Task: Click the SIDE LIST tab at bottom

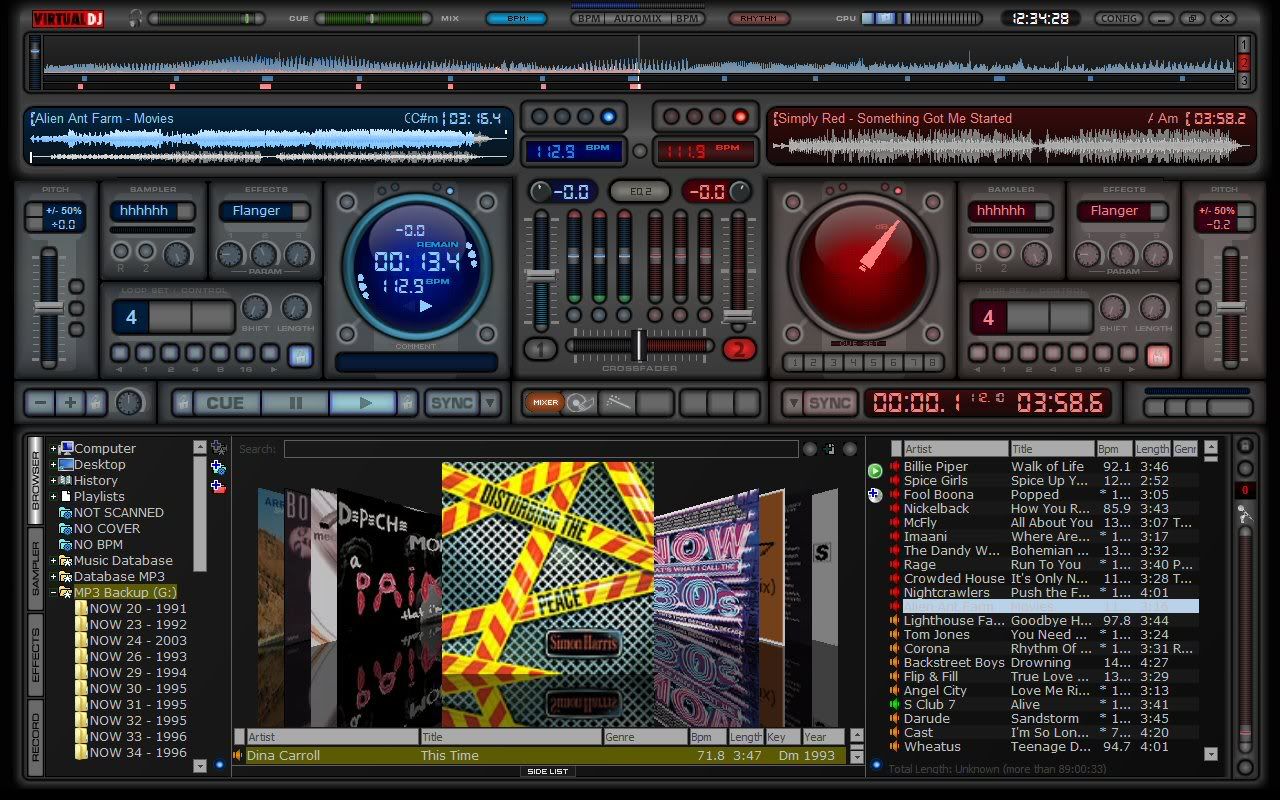Action: click(547, 771)
